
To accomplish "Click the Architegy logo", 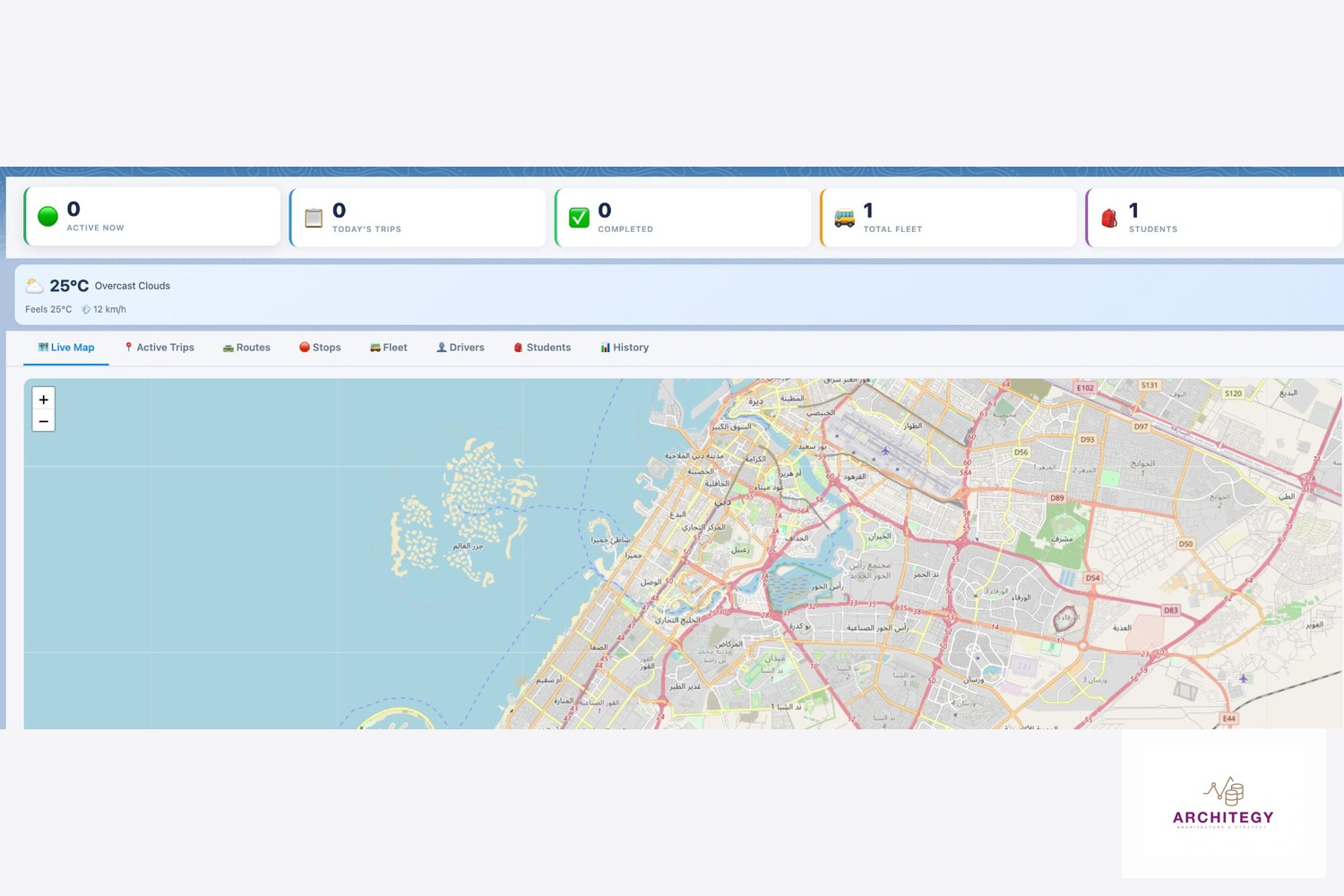I will (x=1223, y=803).
